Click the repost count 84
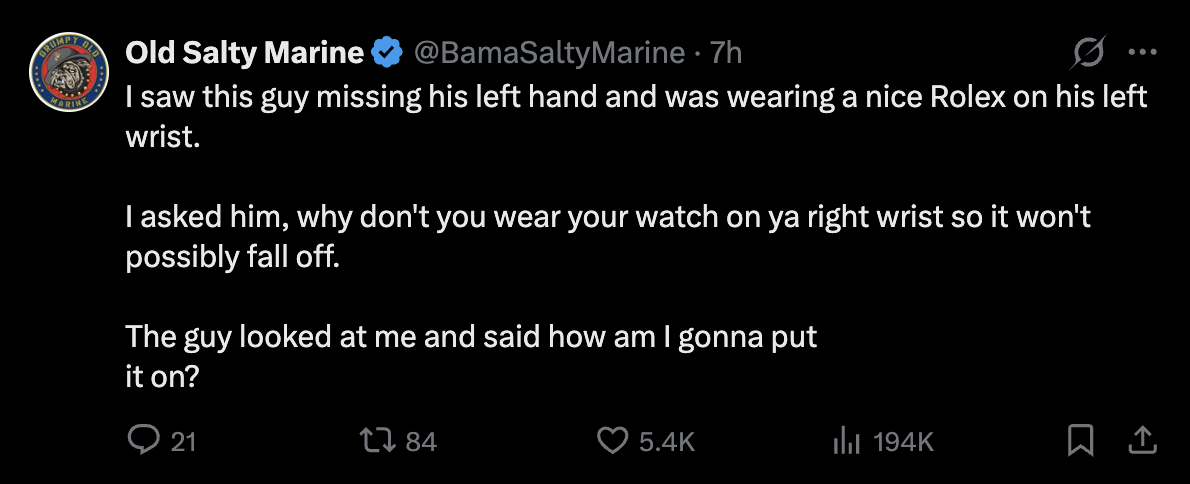1190x484 pixels. [421, 441]
